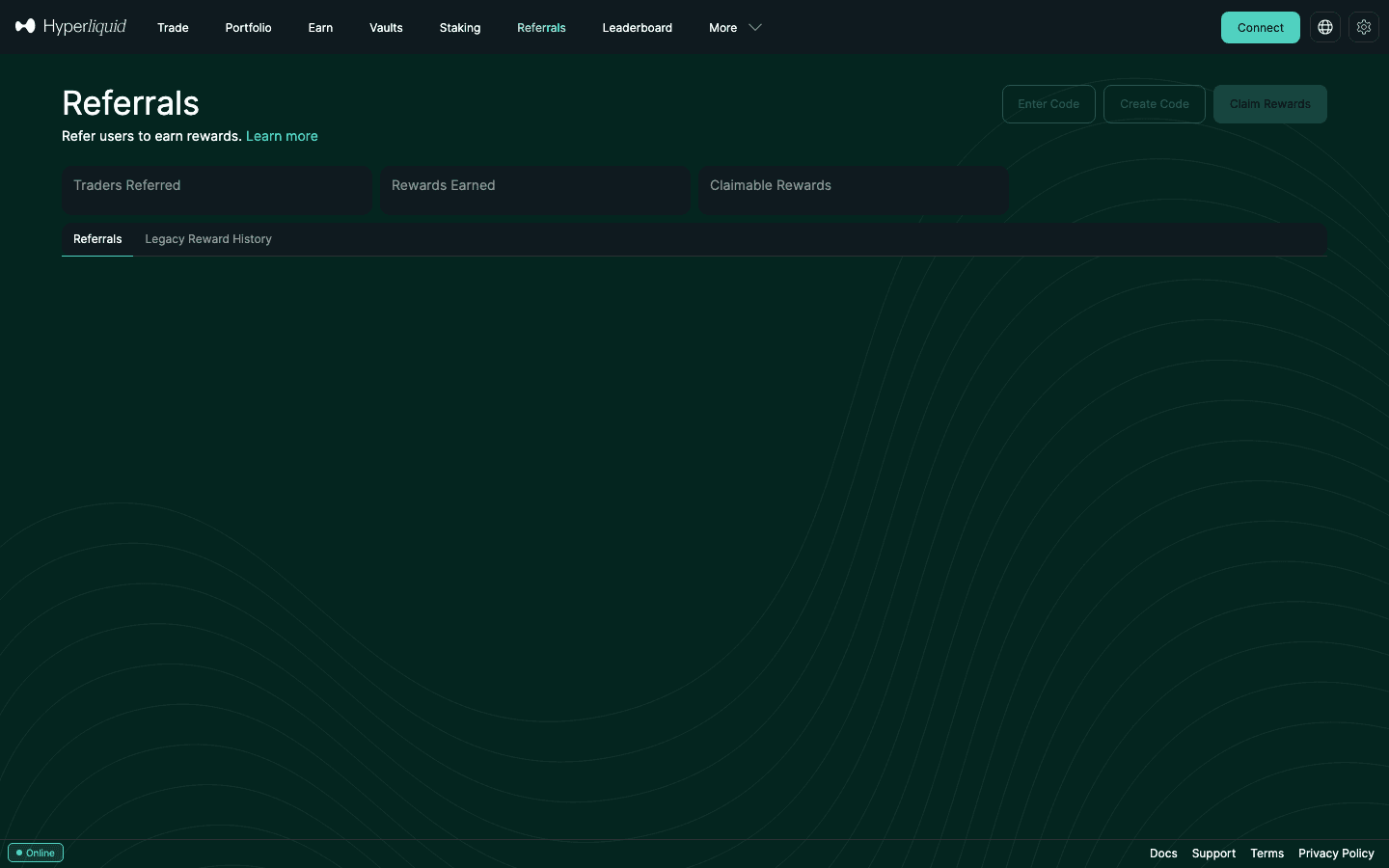
Task: Follow the Learn more link
Action: [x=282, y=136]
